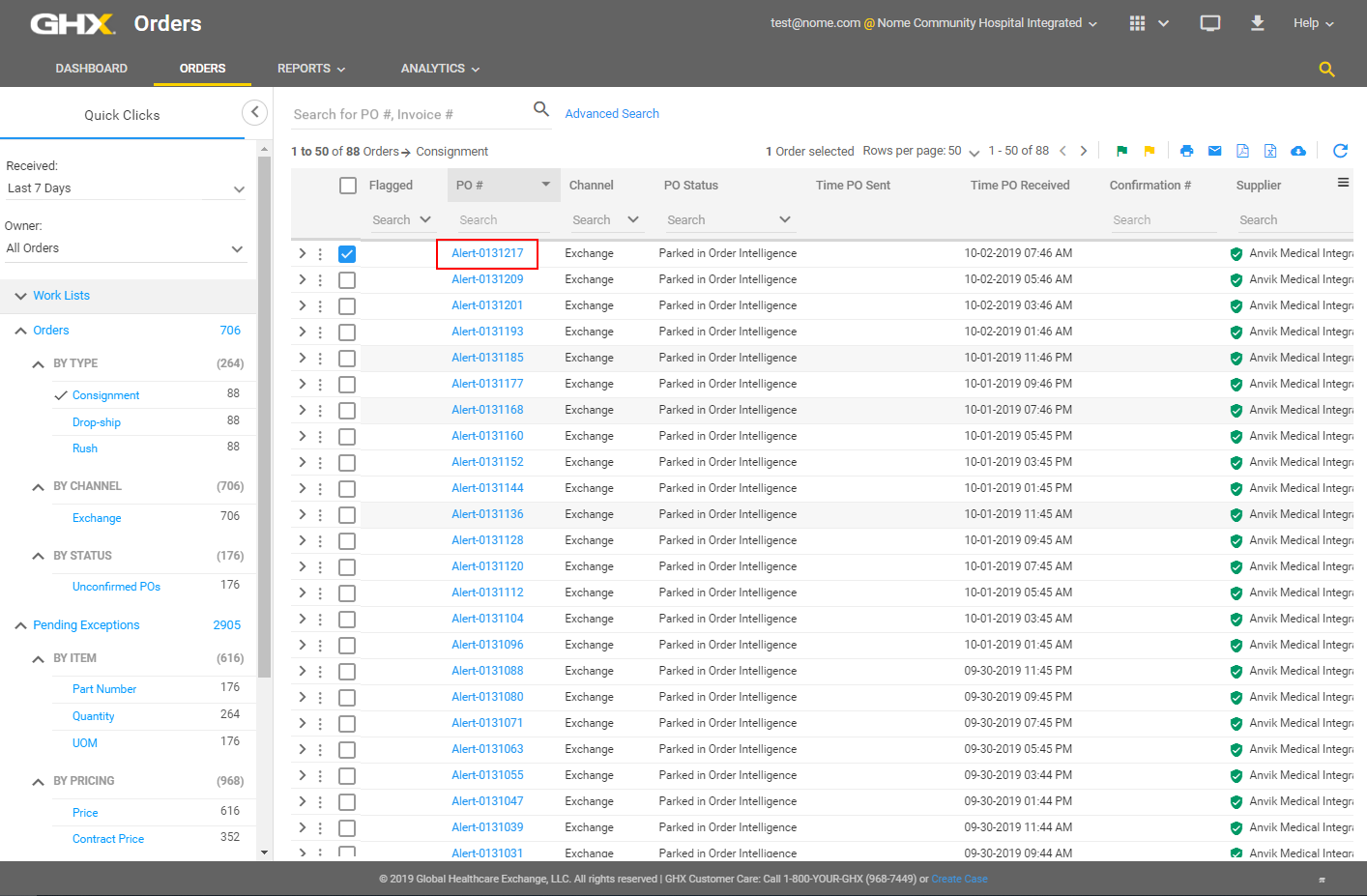Viewport: 1367px width, 896px height.
Task: Click the yellow flag icon
Action: 1149,151
